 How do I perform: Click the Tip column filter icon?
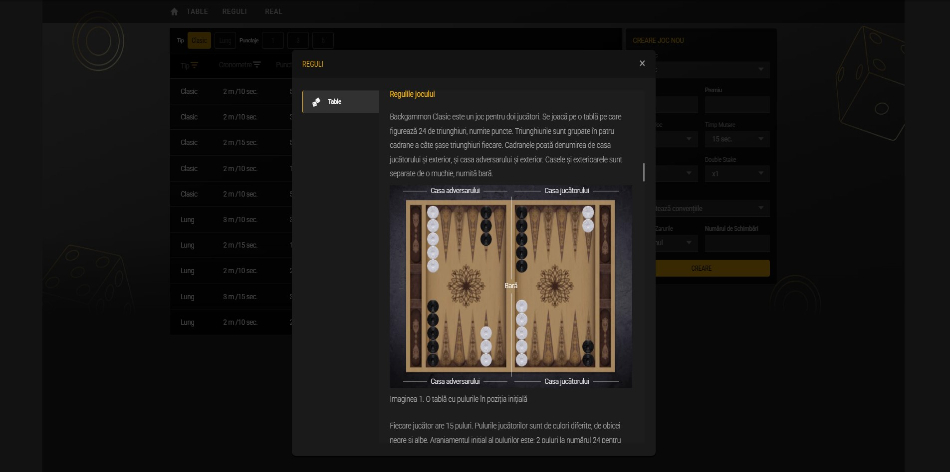(x=195, y=65)
